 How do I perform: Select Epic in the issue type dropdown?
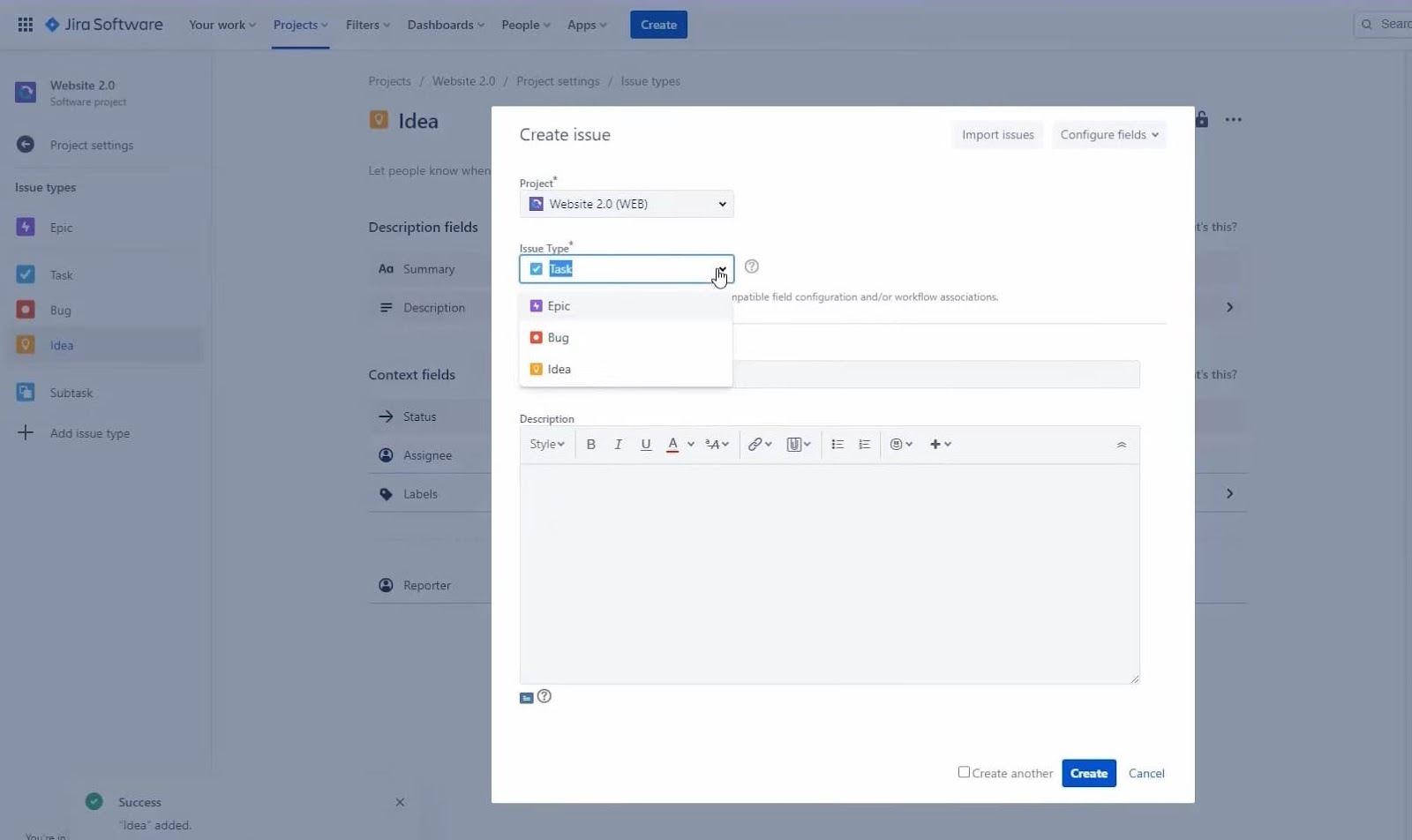[557, 305]
